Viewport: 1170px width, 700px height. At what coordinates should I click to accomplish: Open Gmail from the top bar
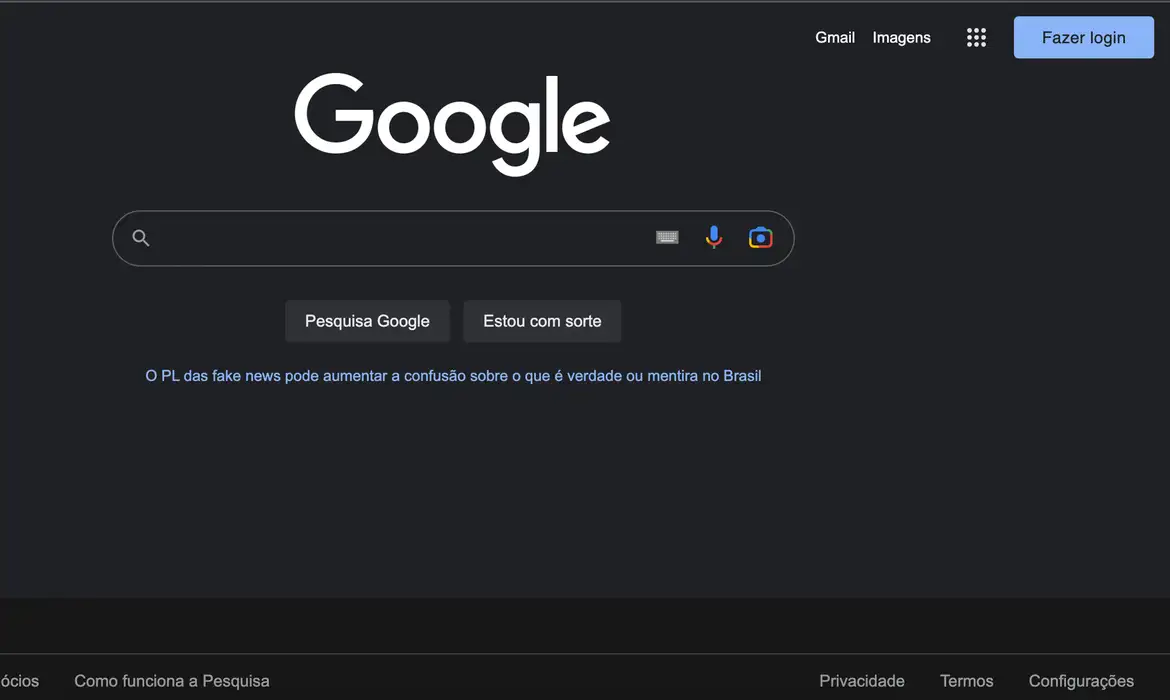click(834, 37)
